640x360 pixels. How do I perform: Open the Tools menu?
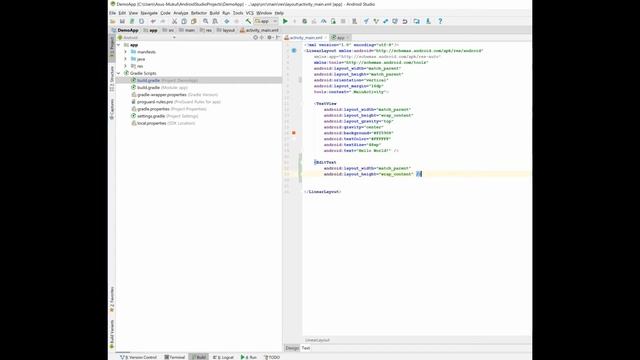[x=238, y=13]
